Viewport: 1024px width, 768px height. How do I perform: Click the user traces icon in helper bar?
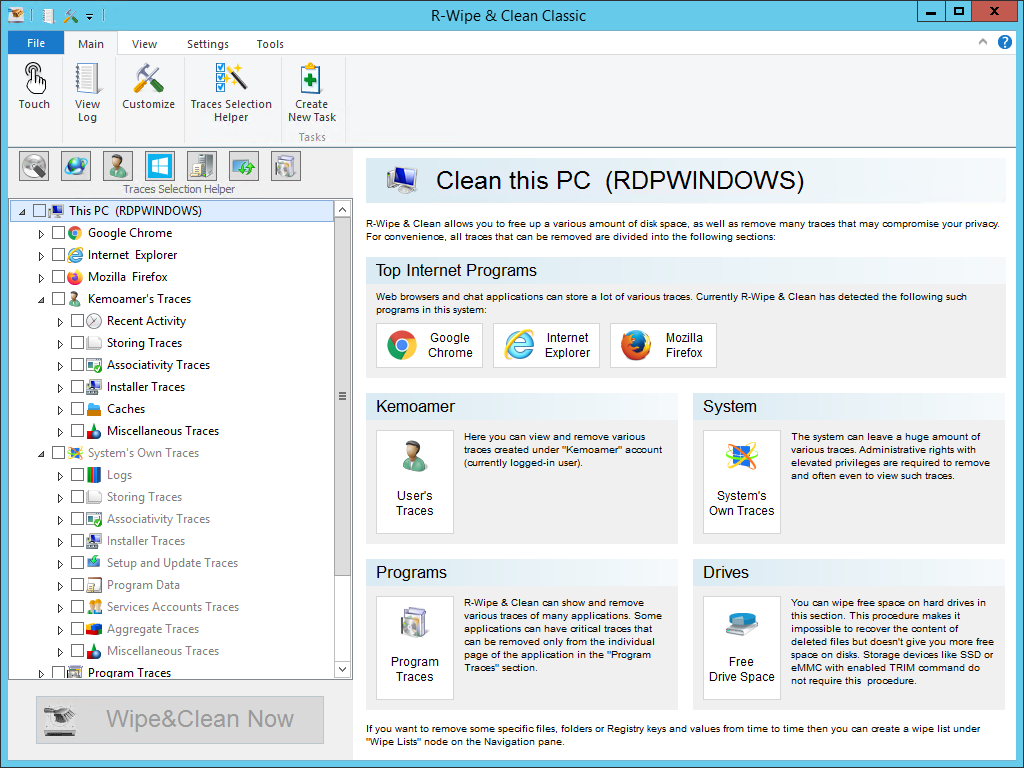118,166
